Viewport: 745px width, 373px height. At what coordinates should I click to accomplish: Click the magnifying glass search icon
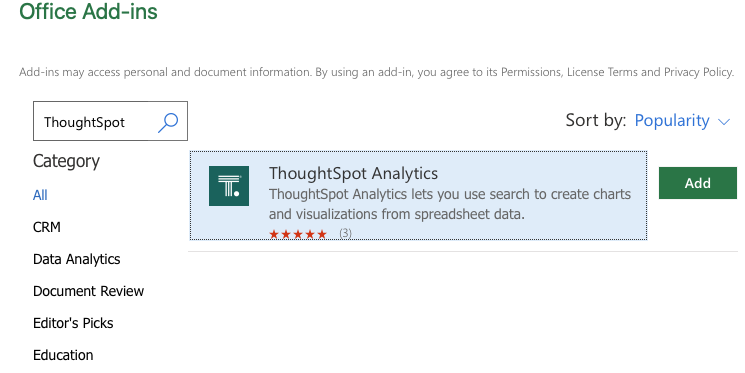(x=168, y=122)
